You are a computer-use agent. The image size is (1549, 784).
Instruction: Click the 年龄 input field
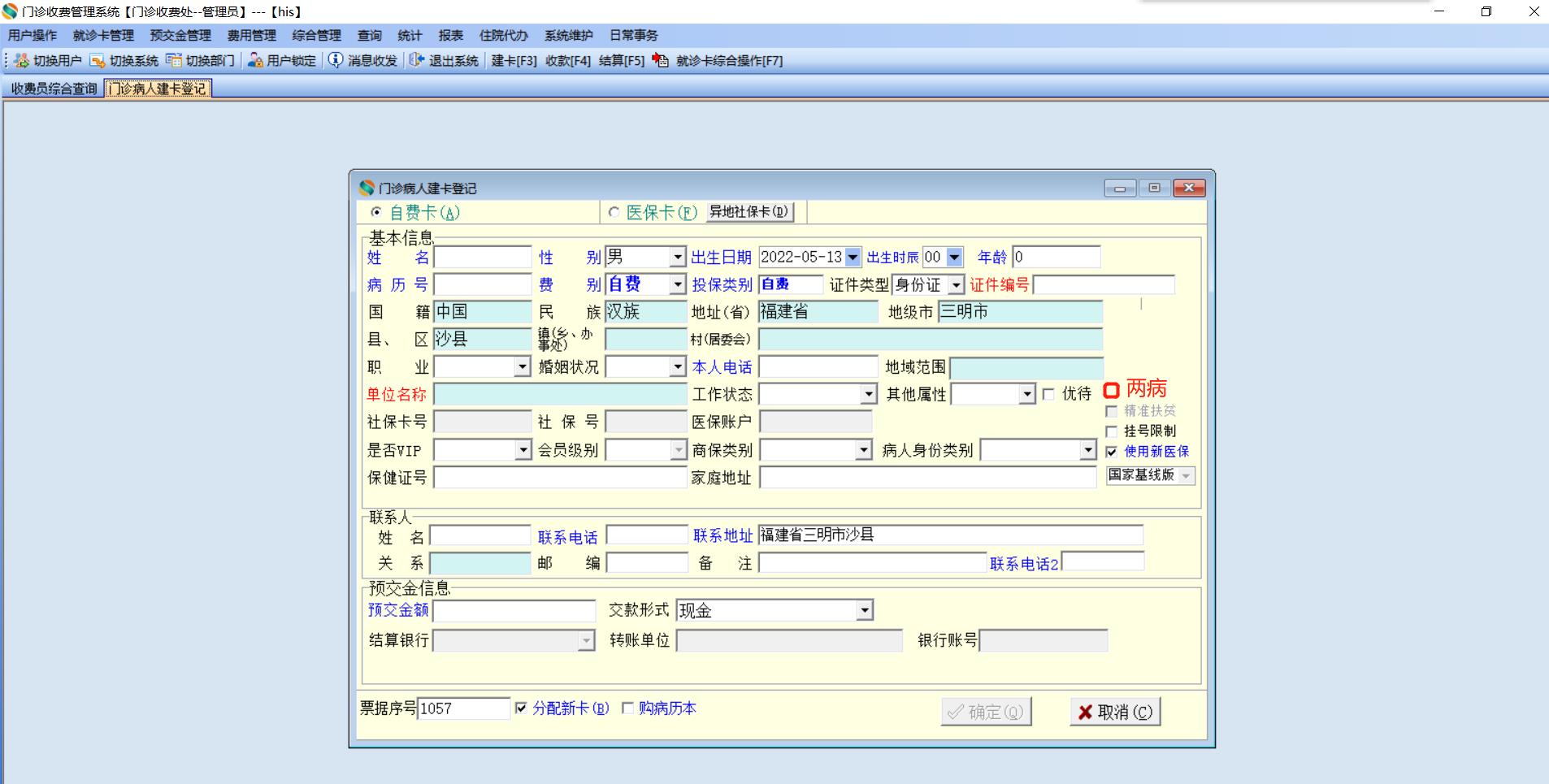[x=1057, y=258]
